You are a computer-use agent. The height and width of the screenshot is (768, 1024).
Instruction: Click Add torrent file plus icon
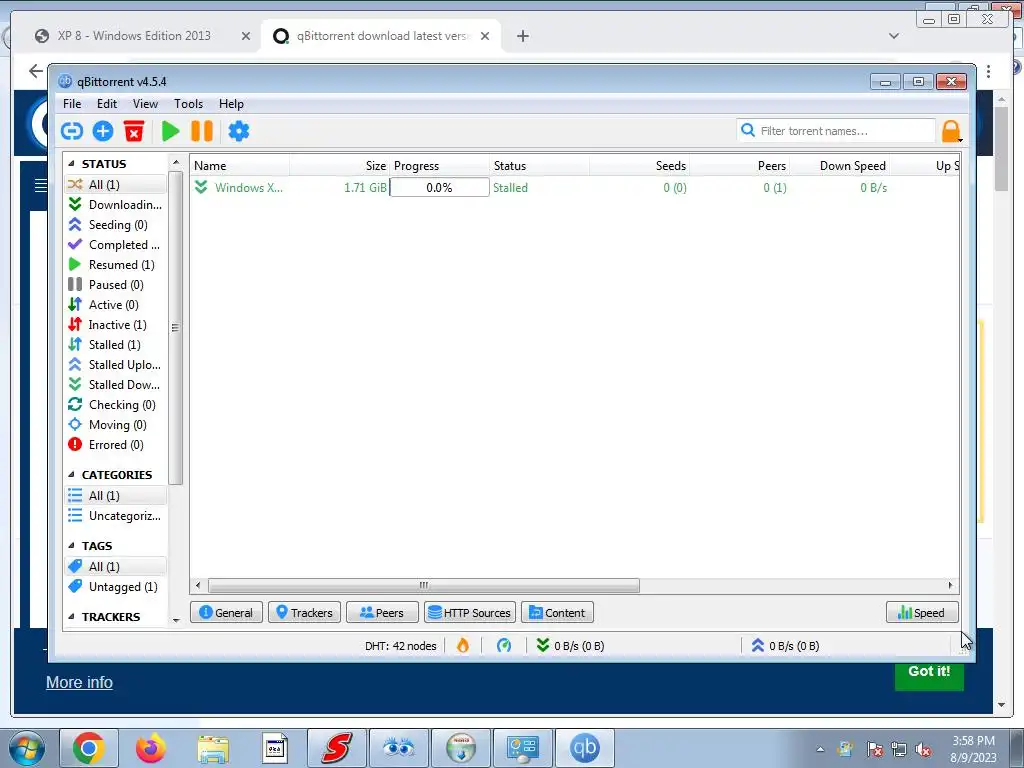pyautogui.click(x=103, y=131)
